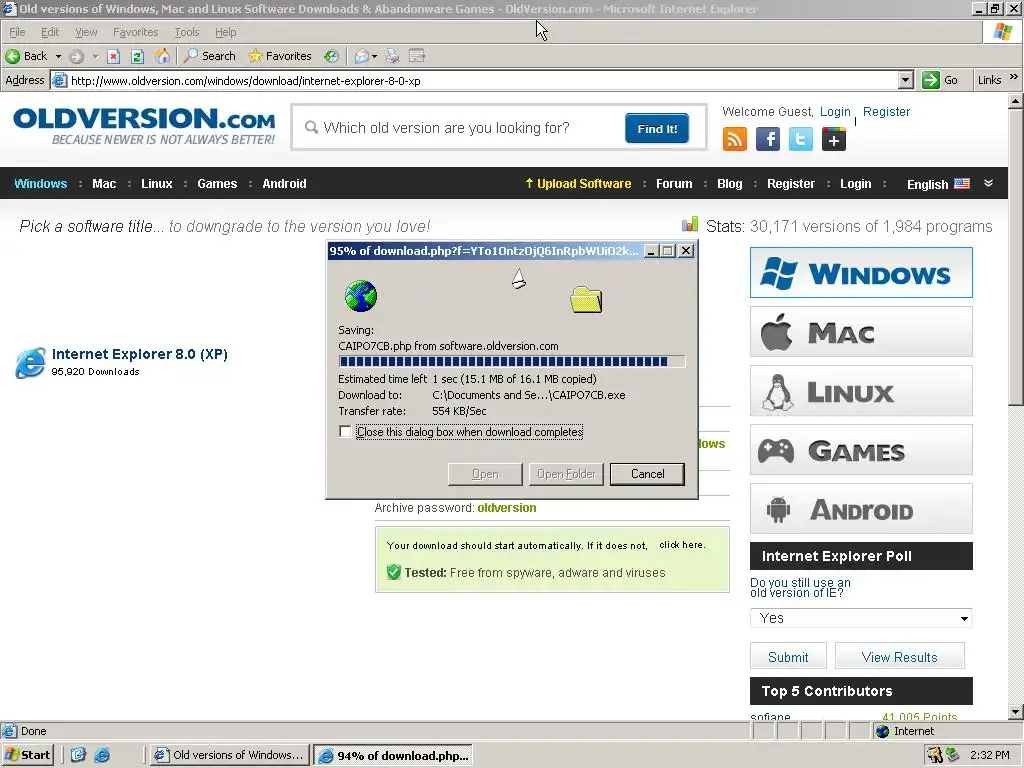Open the View menu
The width and height of the screenshot is (1024, 768).
[86, 32]
